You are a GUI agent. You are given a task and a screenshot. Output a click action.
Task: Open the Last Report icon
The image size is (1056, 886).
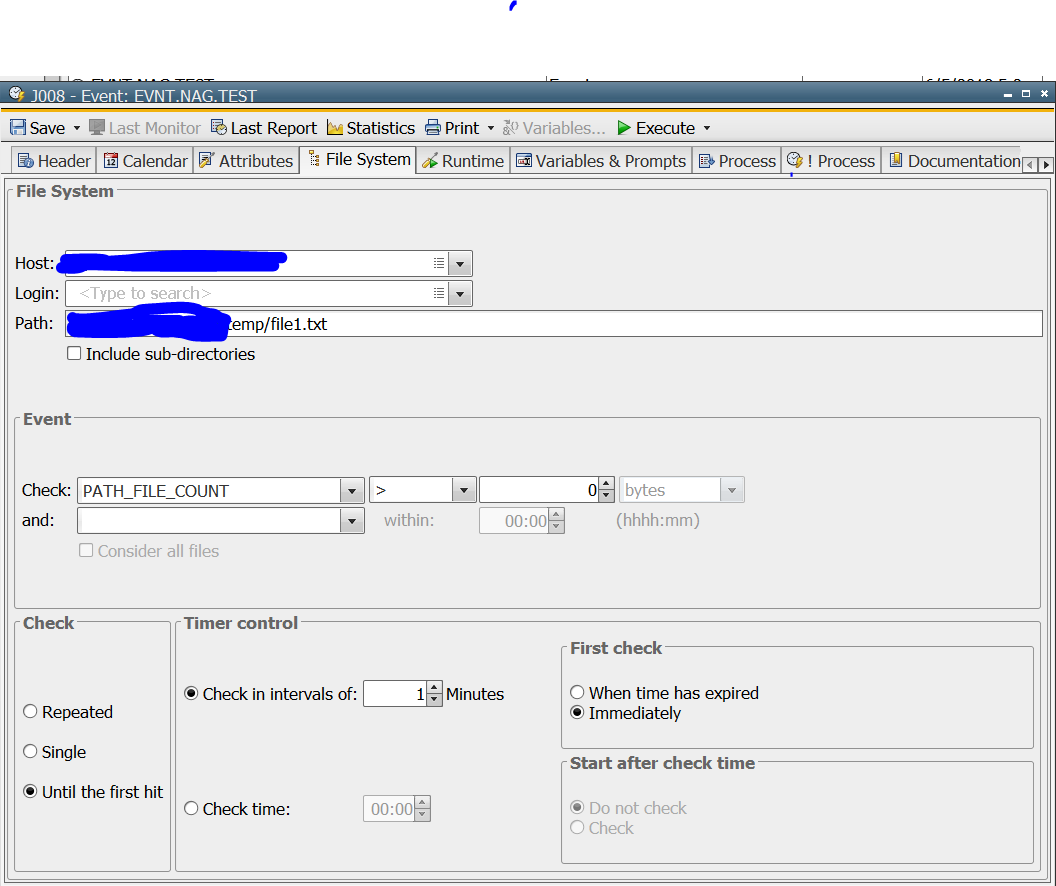[219, 127]
